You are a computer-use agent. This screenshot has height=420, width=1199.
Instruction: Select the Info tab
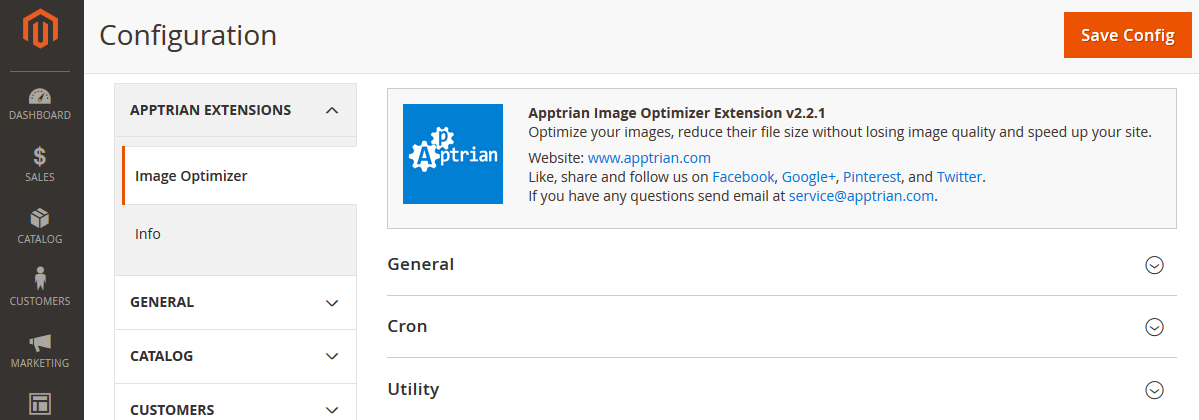pyautogui.click(x=148, y=234)
